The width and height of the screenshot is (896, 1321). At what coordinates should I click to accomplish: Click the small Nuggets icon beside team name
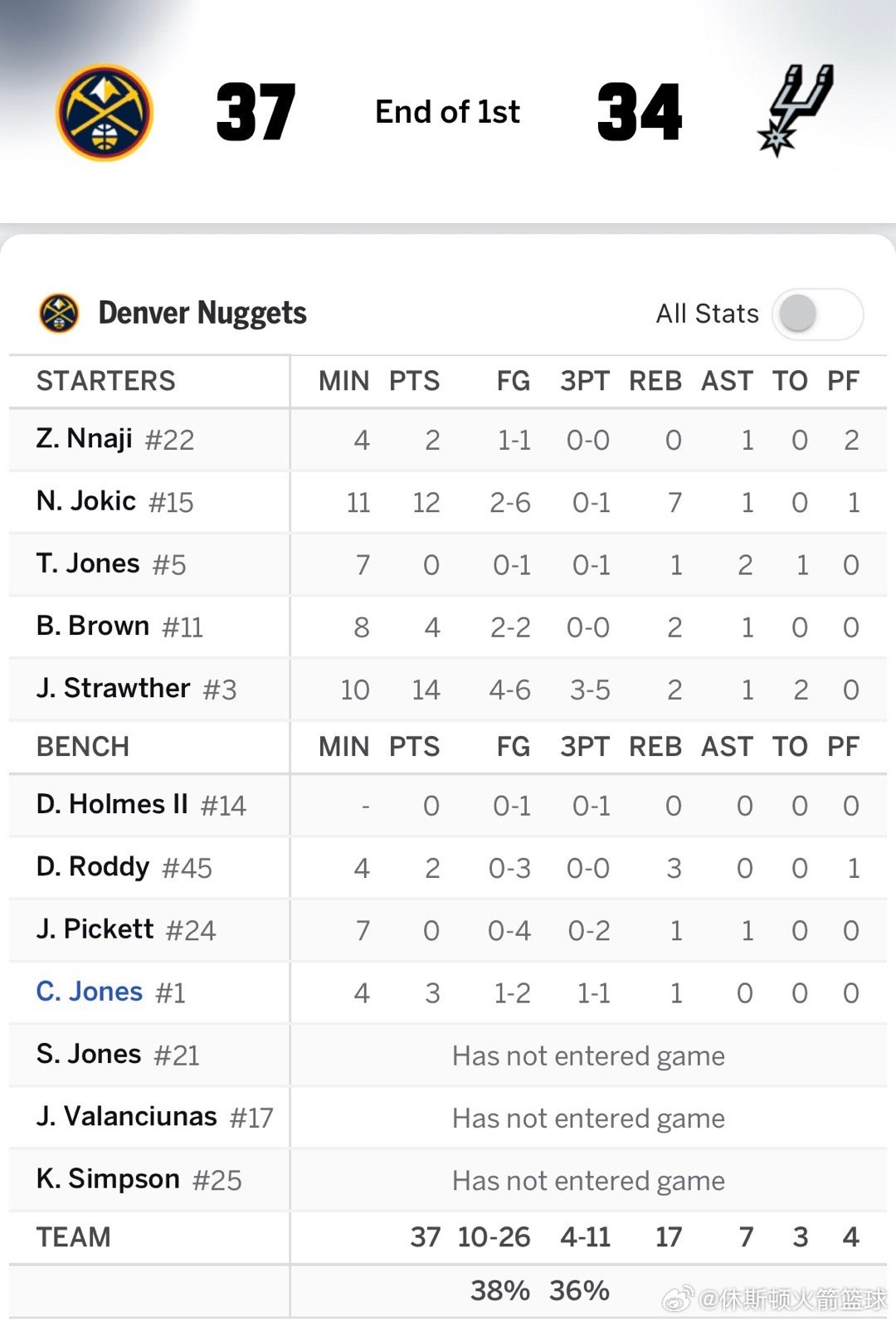coord(58,313)
